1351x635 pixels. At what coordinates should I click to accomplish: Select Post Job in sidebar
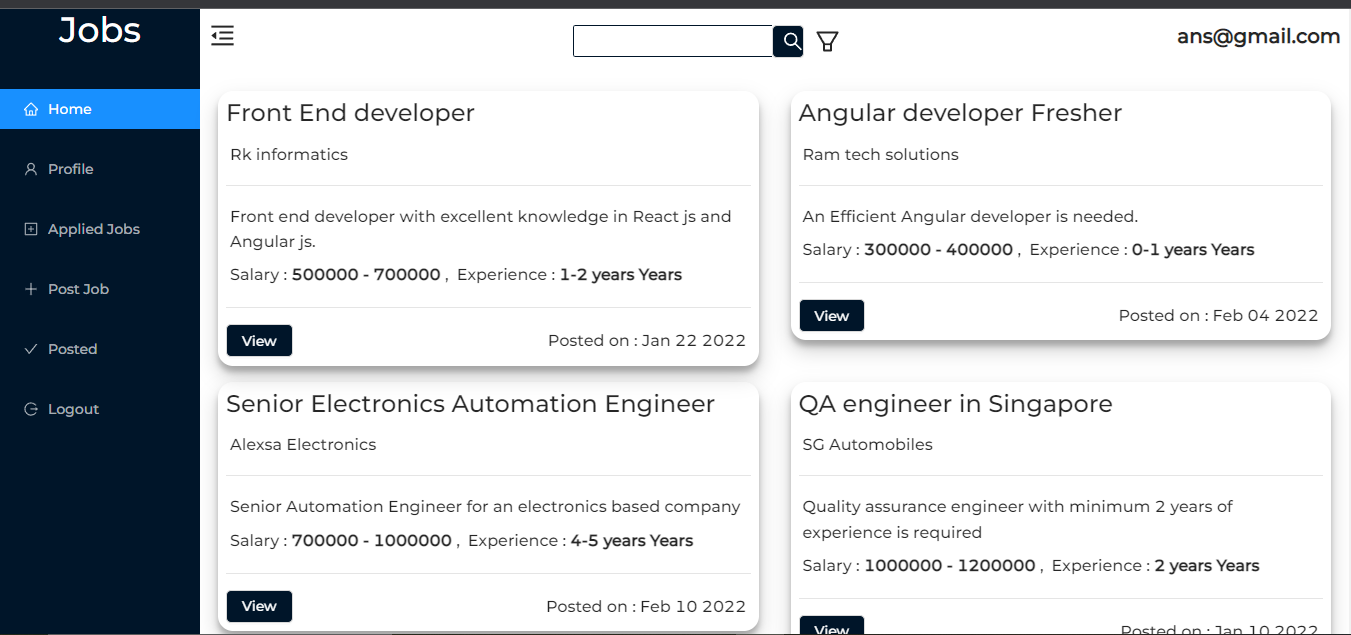coord(100,289)
